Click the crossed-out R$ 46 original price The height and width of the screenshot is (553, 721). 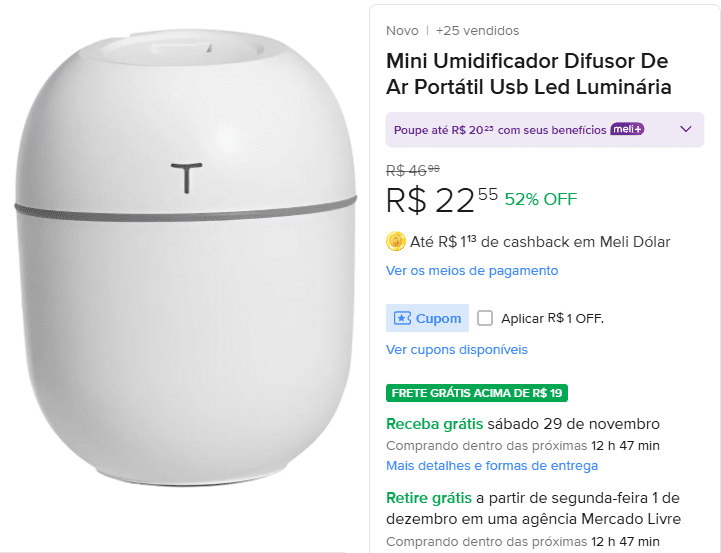point(412,171)
